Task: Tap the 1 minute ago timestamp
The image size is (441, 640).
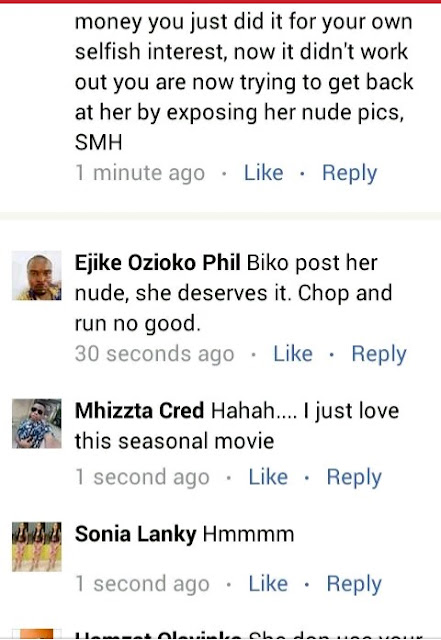Action: tap(140, 173)
